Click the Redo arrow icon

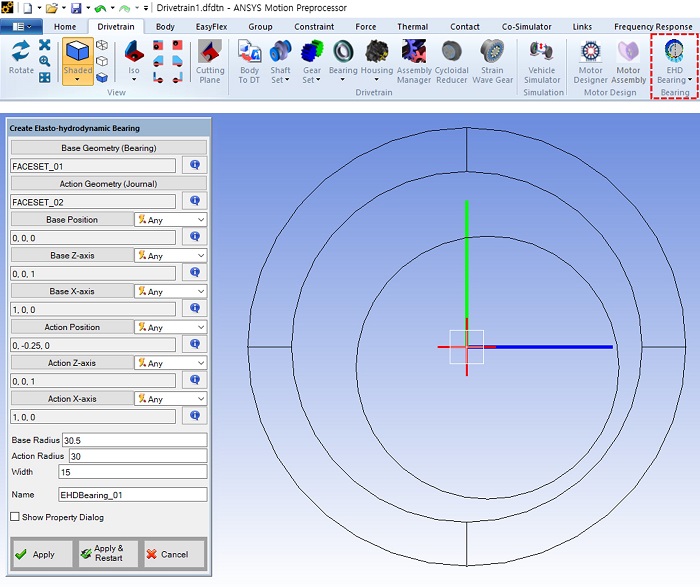click(x=125, y=8)
